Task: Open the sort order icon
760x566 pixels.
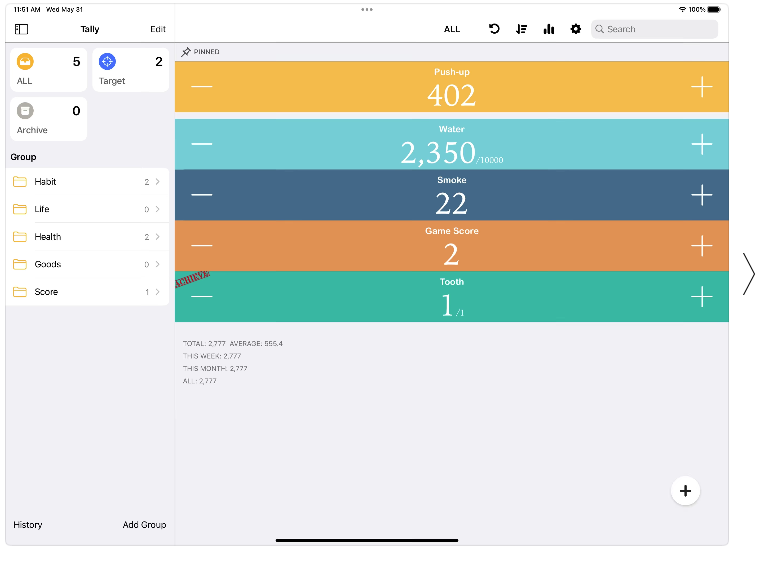Action: tap(522, 29)
